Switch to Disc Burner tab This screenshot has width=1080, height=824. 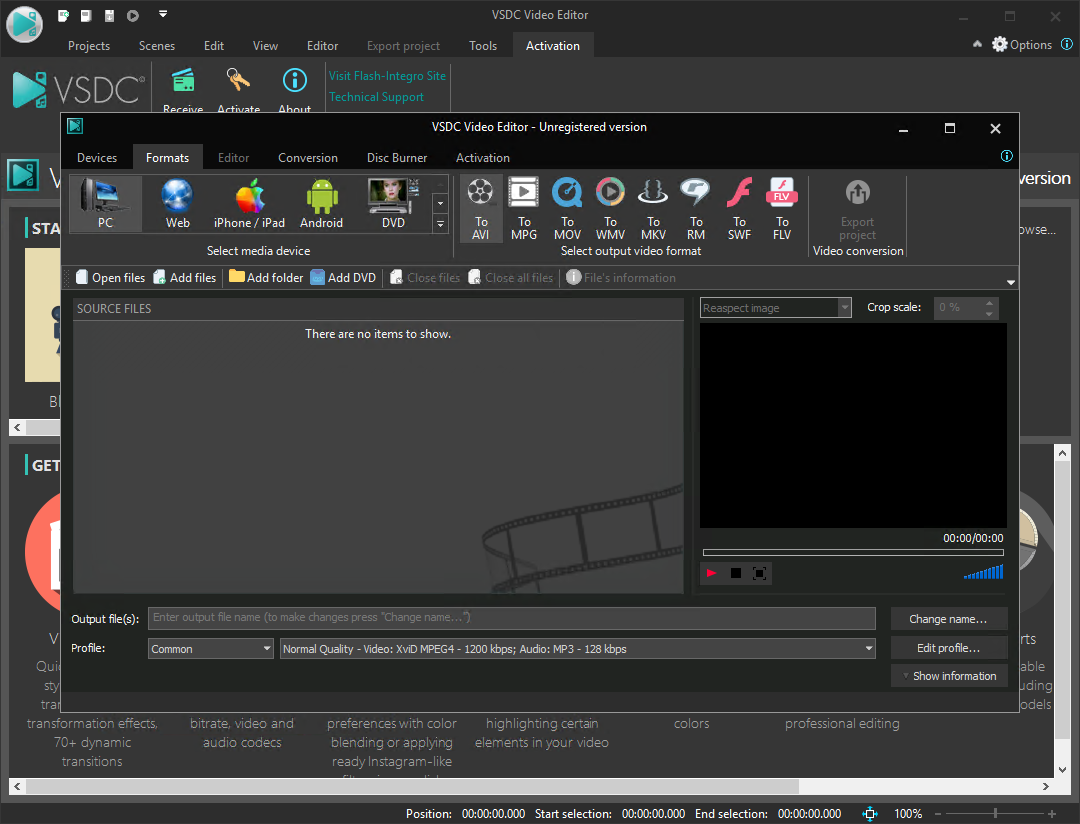click(x=397, y=158)
